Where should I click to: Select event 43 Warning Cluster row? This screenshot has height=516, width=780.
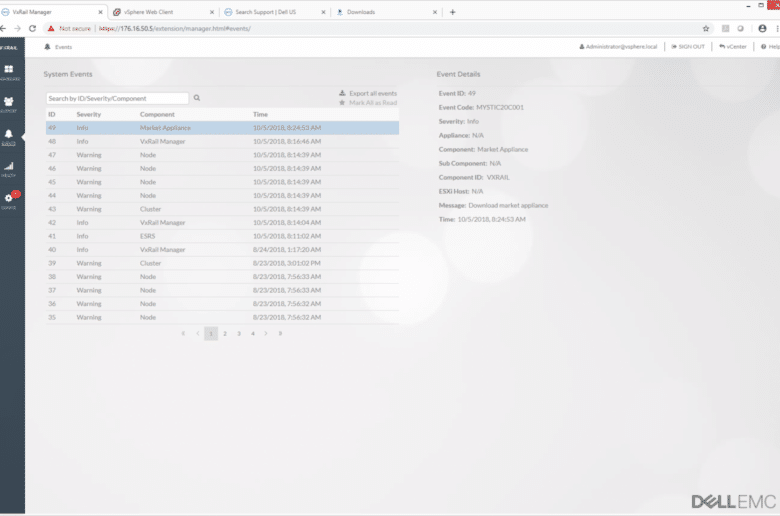point(222,209)
